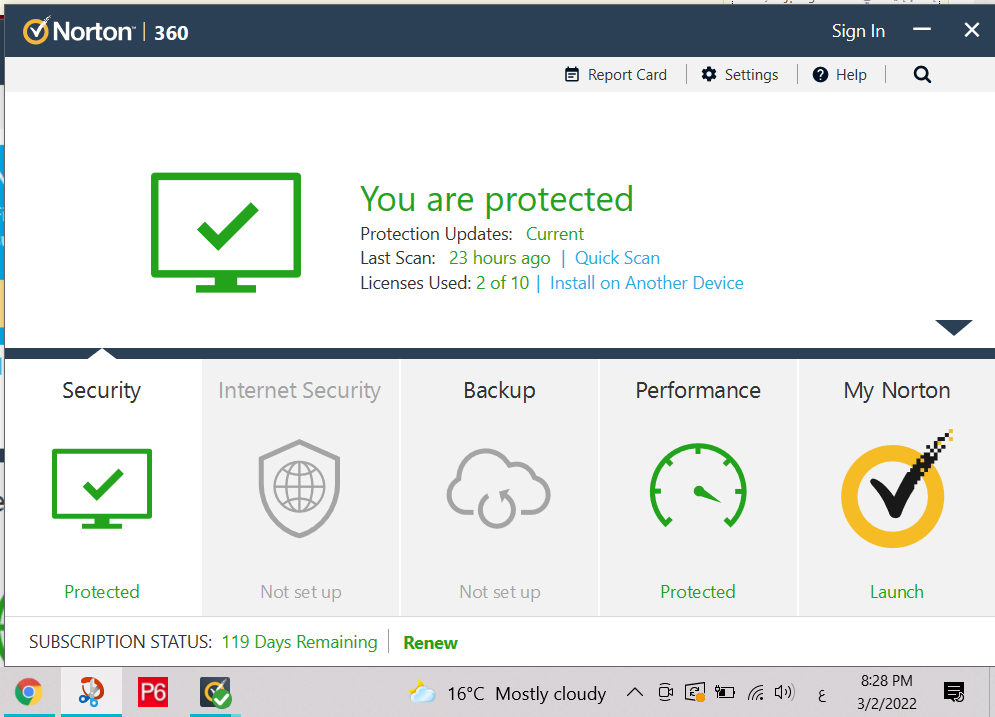
Task: Expand details with the down arrow
Action: [x=953, y=327]
